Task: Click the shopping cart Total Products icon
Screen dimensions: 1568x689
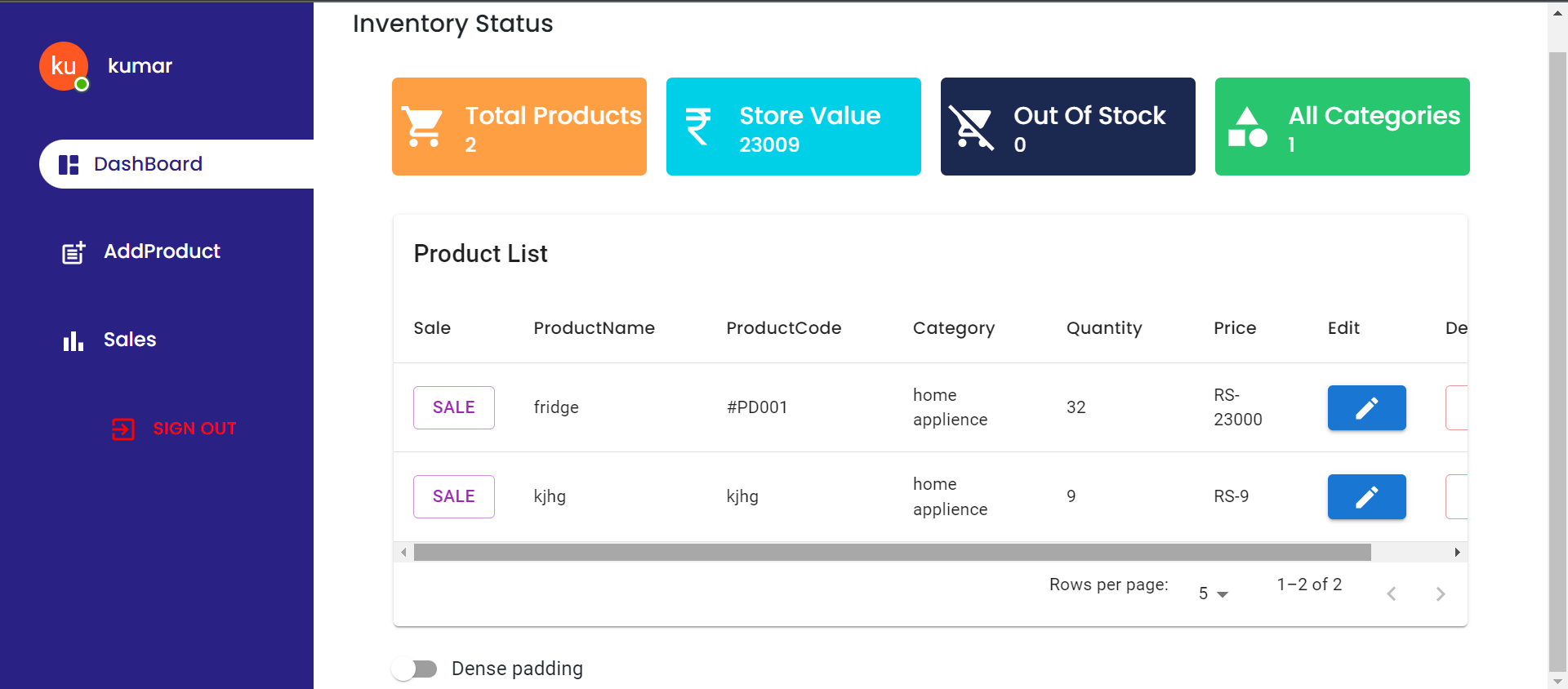Action: click(424, 127)
